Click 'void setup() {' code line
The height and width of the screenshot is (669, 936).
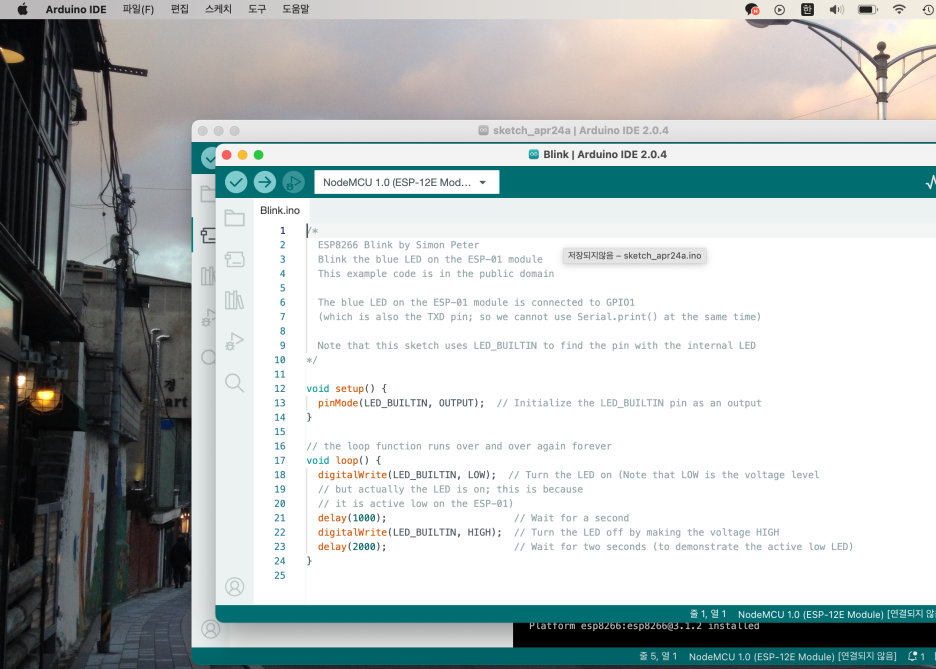click(346, 389)
